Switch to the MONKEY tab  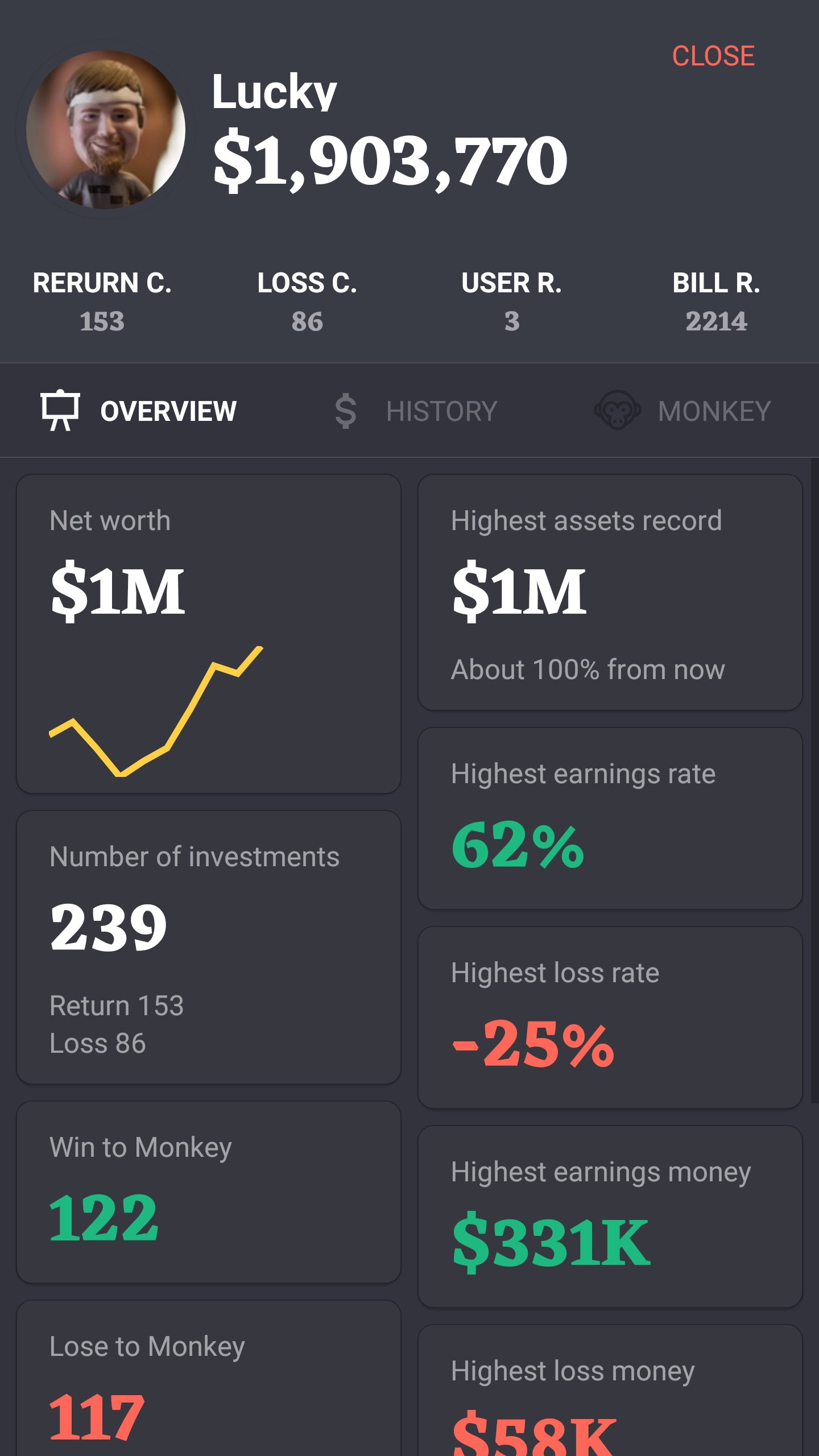pyautogui.click(x=714, y=411)
